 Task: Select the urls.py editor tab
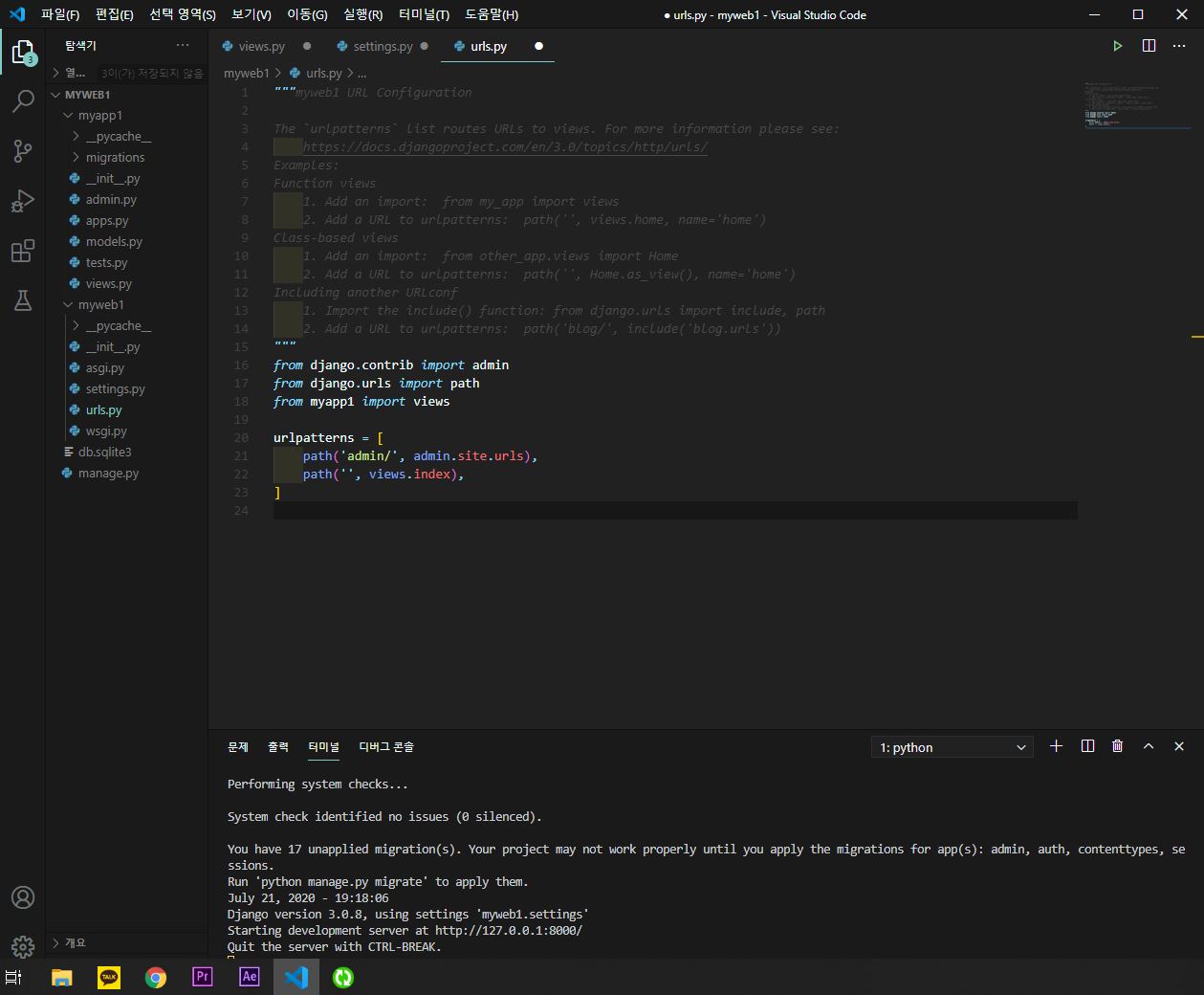(489, 46)
